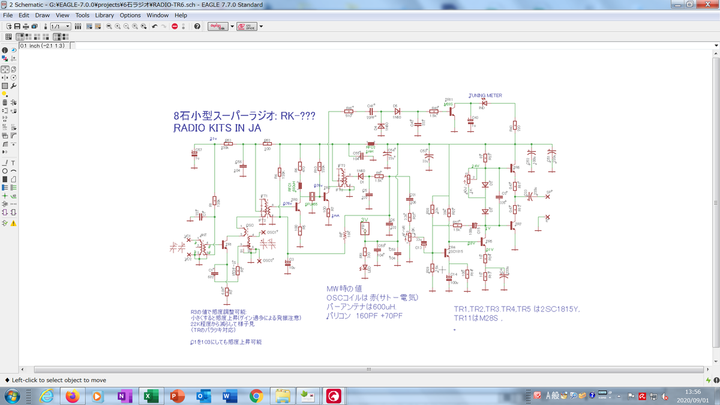Open the Library menu
The image size is (720, 405).
104,16
